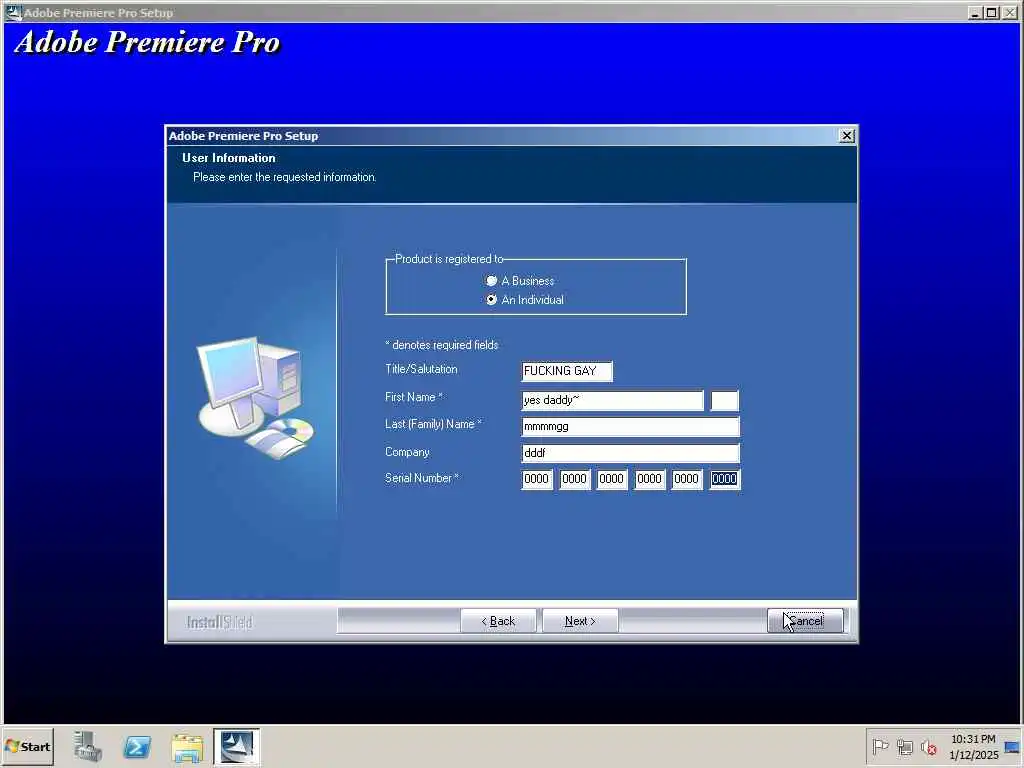Screen dimensions: 1024x768
Task: Close the Adobe Premiere Pro Setup dialog
Action: 846,135
